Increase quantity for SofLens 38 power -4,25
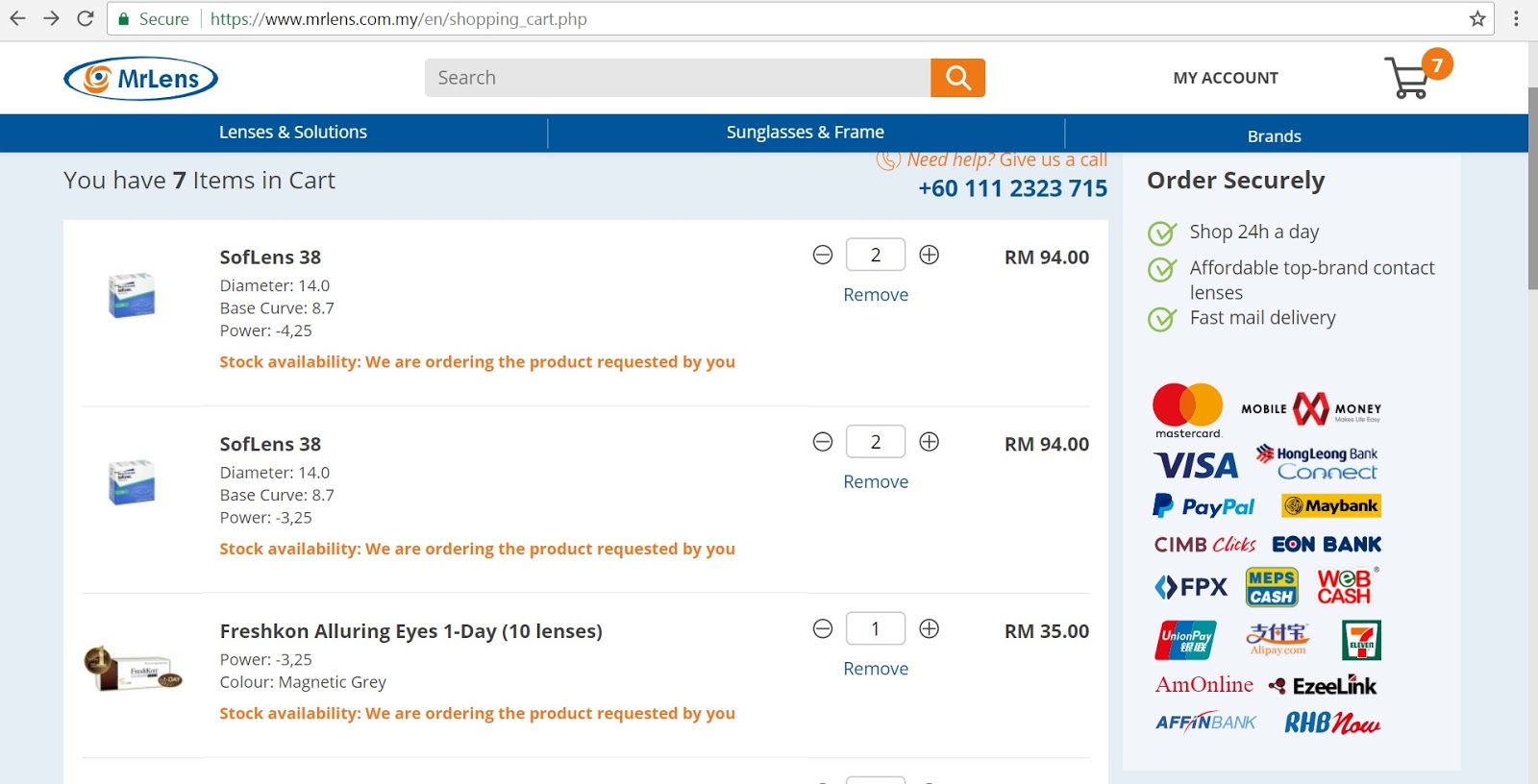 tap(929, 255)
